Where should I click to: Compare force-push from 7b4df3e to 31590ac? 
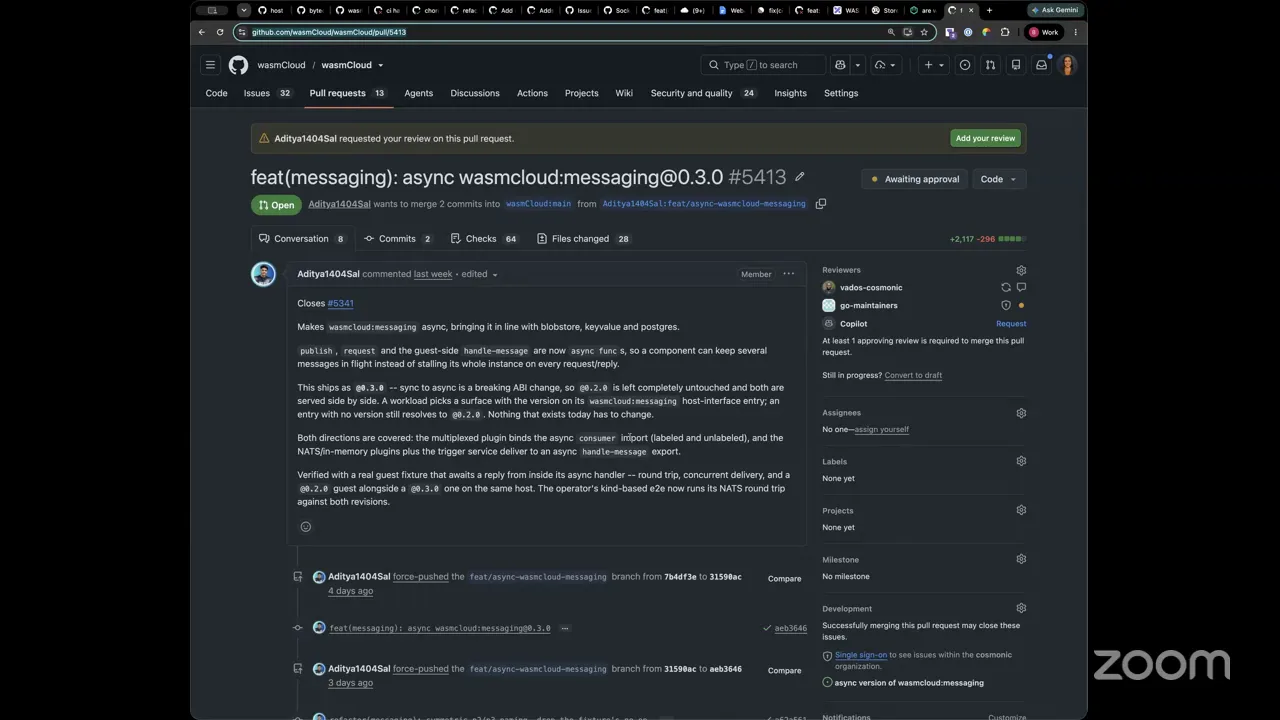[x=784, y=579]
